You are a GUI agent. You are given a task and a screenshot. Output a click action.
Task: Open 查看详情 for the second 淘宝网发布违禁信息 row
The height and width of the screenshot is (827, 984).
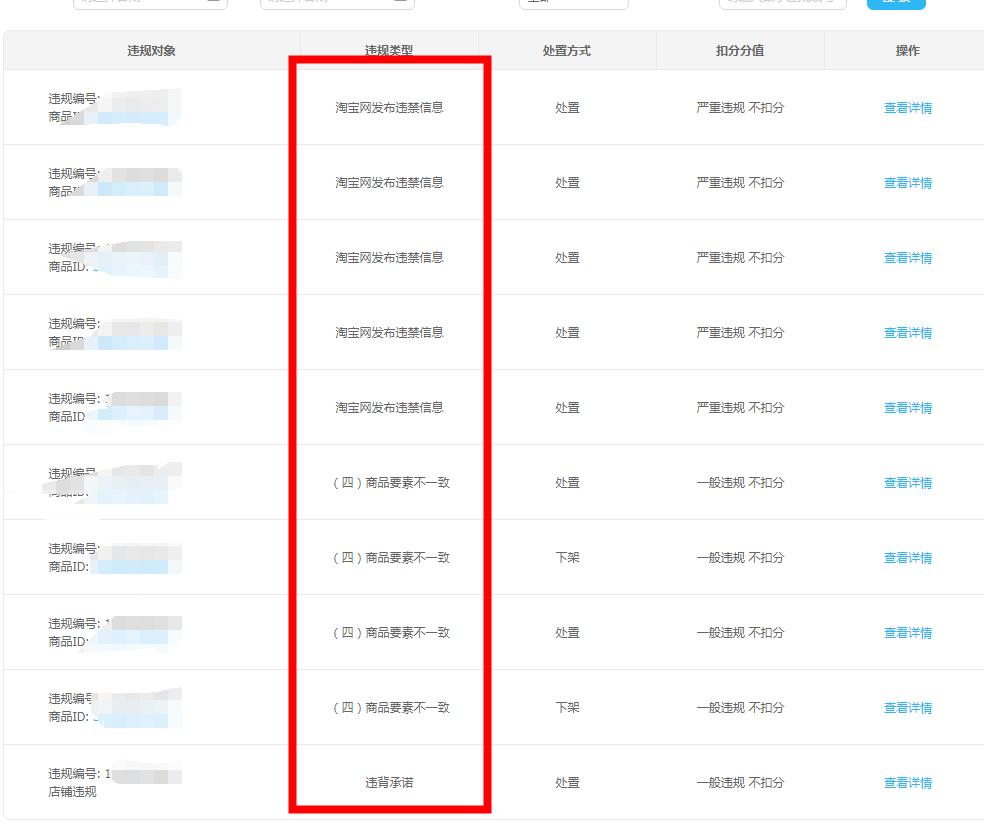coord(907,182)
